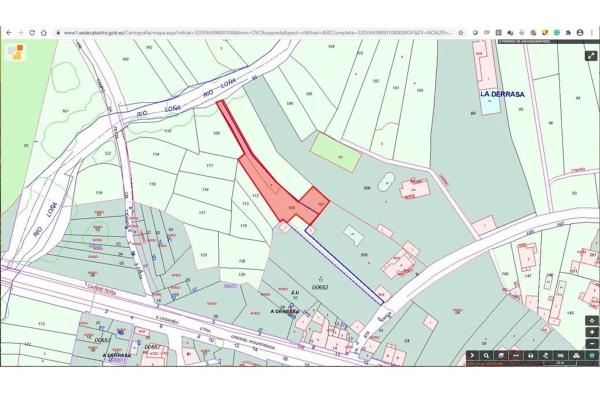Center map with the locate button

592,320
